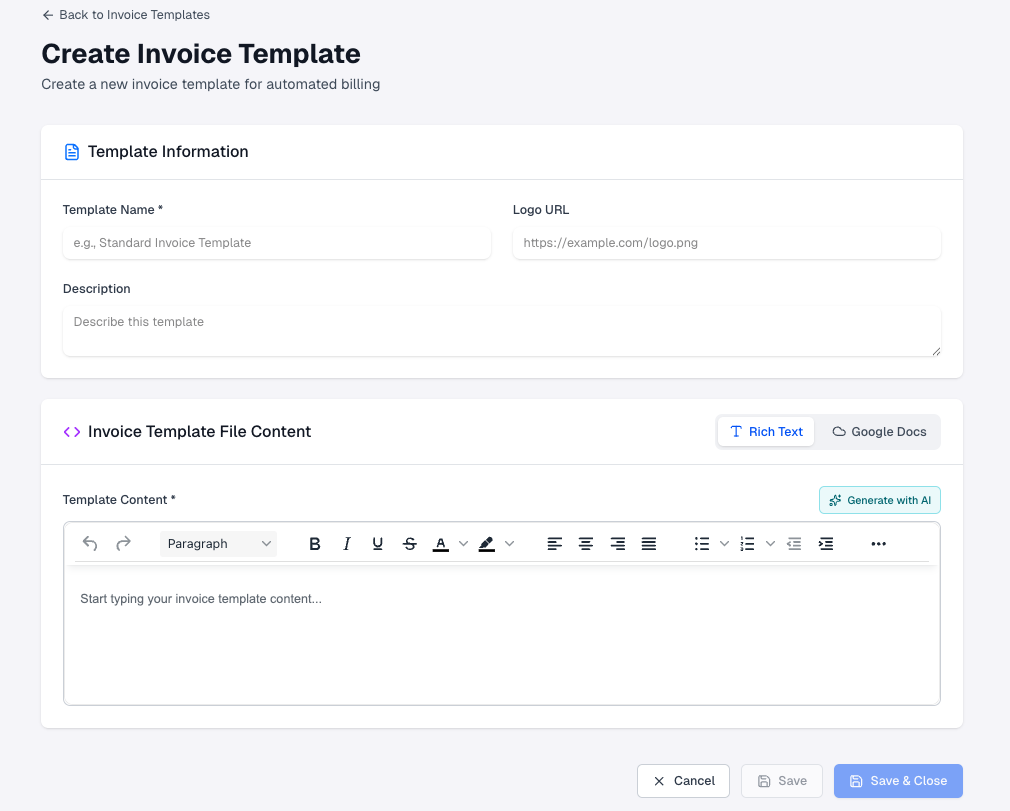Redo the last editor action

pyautogui.click(x=123, y=544)
